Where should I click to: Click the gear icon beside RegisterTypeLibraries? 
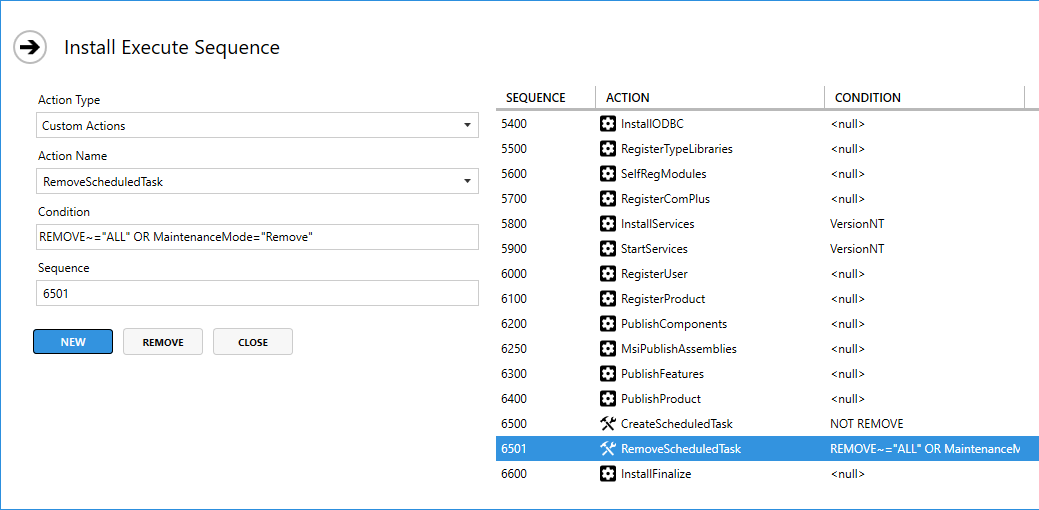click(x=607, y=149)
